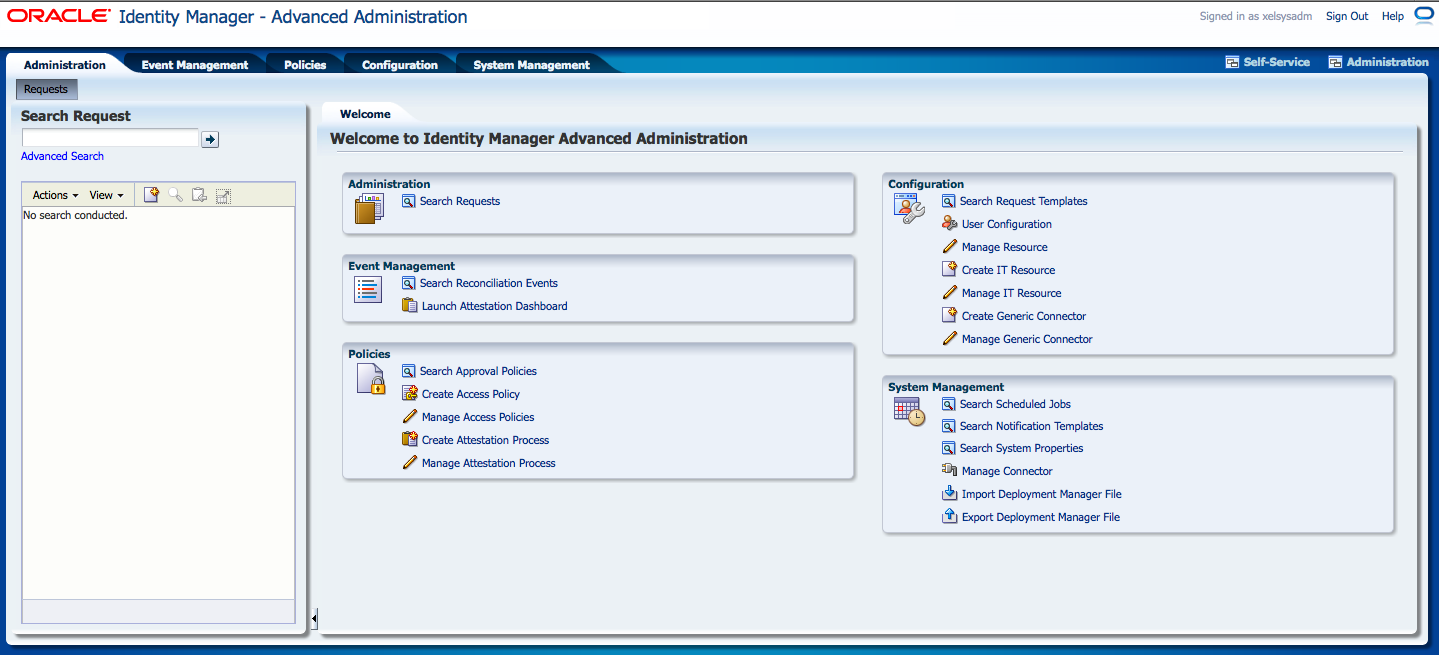1439x655 pixels.
Task: Select the System Management tab
Action: click(531, 65)
